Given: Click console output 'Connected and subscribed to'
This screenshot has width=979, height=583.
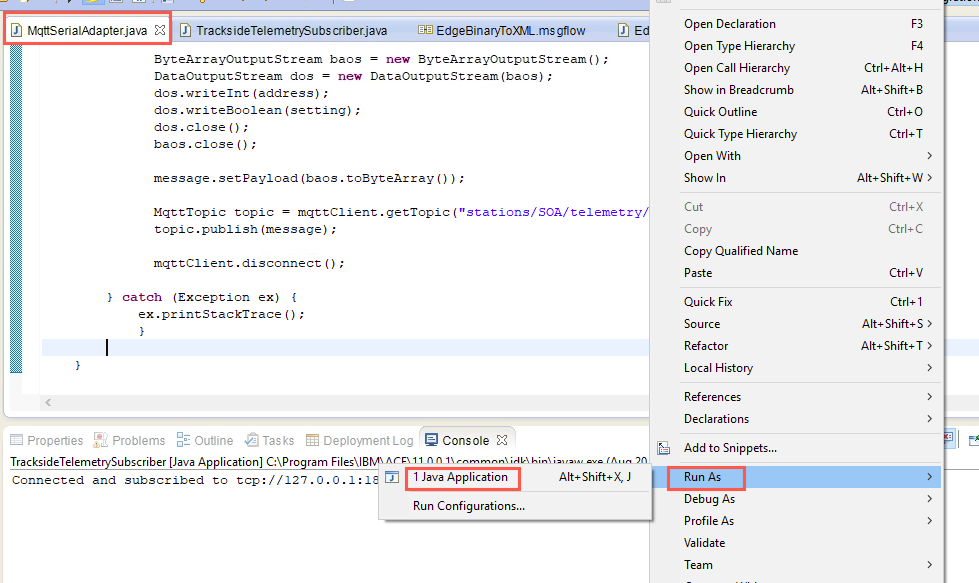Looking at the screenshot, I should coord(120,480).
